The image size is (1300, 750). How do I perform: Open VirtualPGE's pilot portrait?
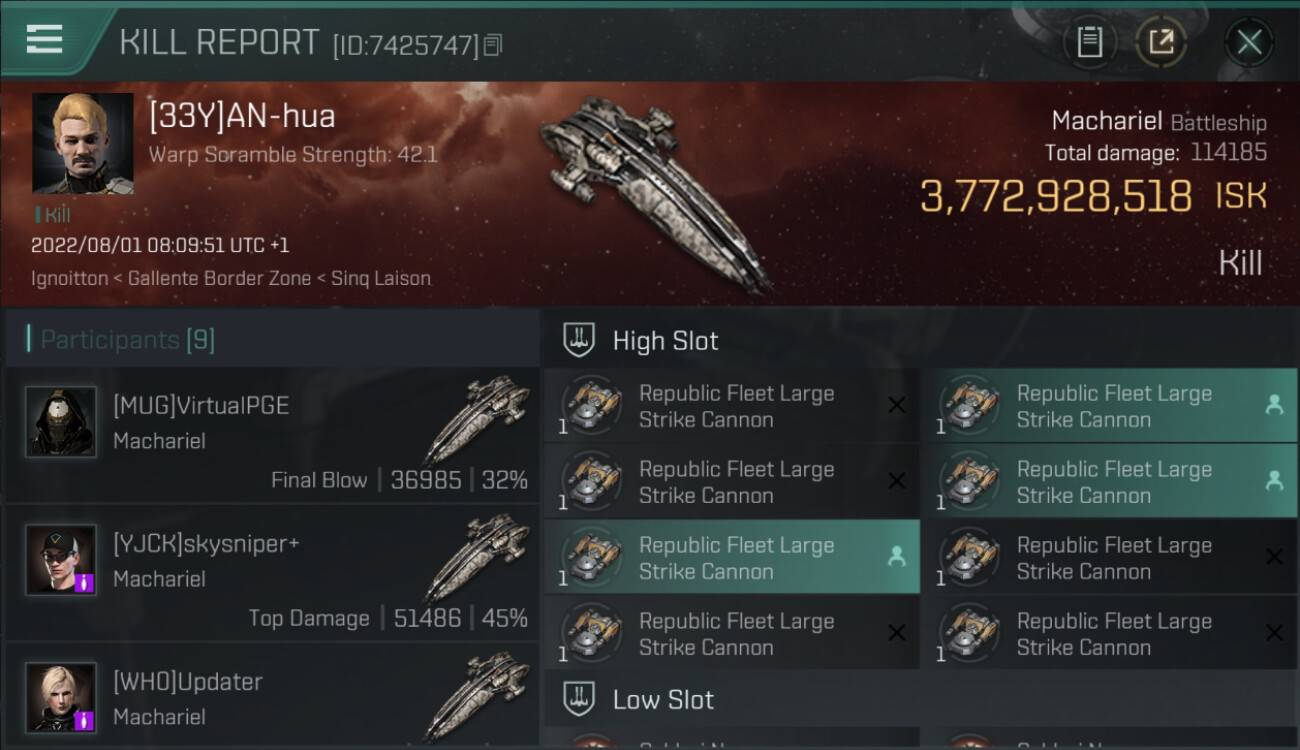tap(61, 422)
